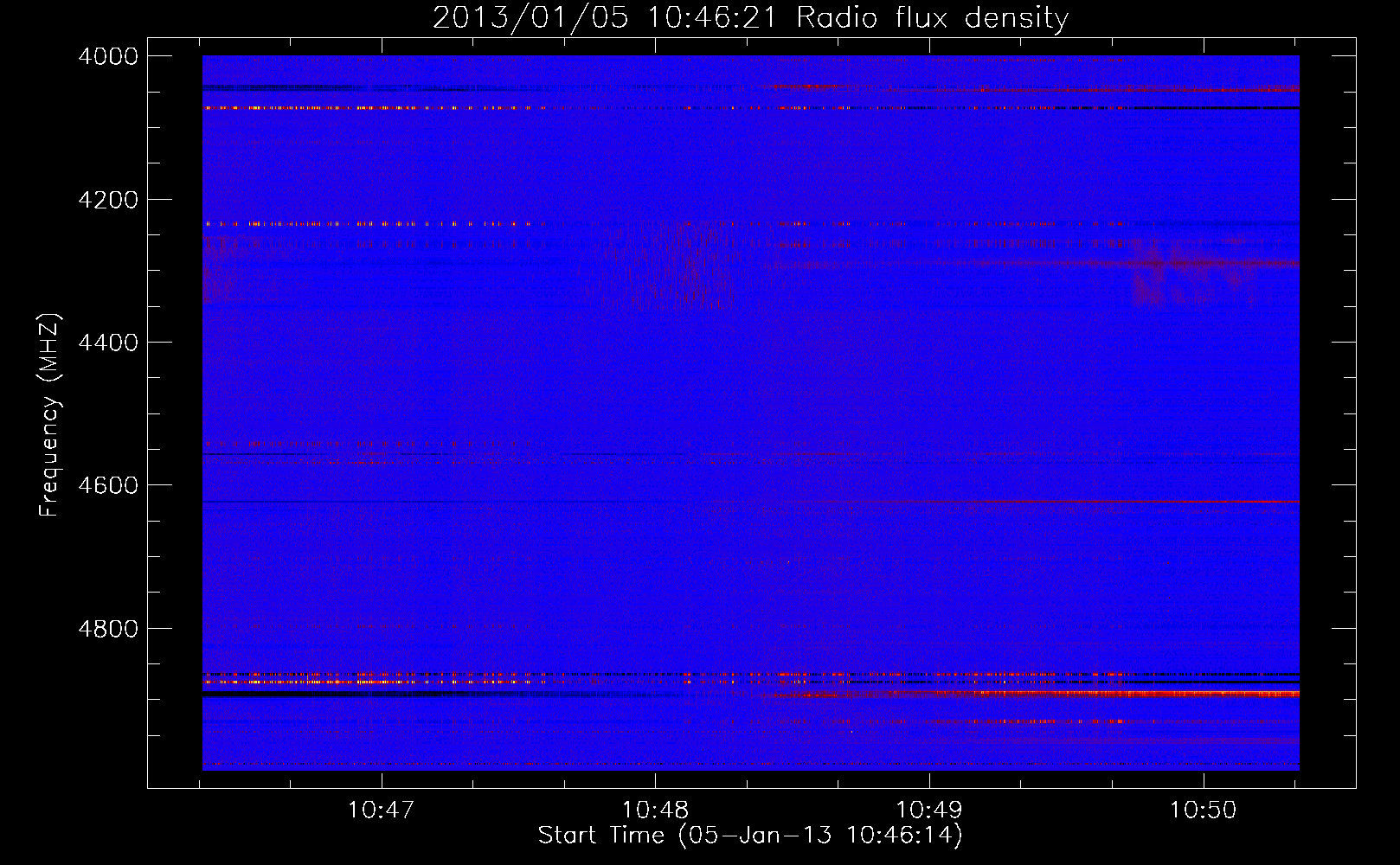This screenshot has height=865, width=1400.
Task: Click the '10:49' time axis label
Action: (x=928, y=810)
